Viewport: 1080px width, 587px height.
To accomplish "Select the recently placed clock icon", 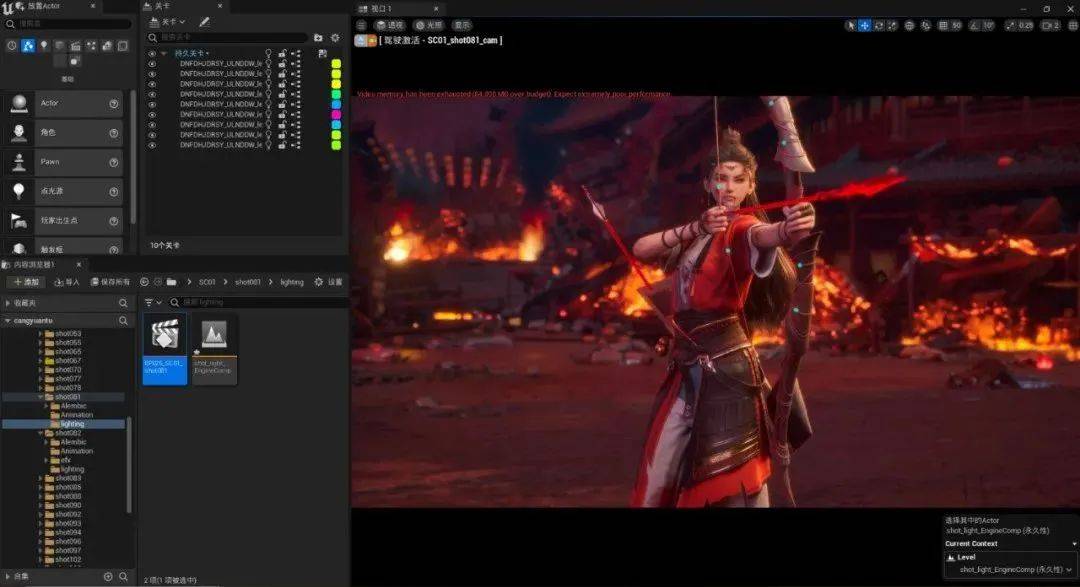I will (12, 45).
